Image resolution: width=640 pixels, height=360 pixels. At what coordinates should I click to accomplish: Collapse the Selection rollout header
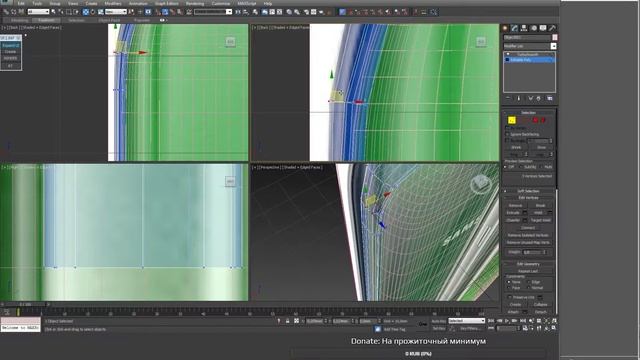pyautogui.click(x=529, y=113)
